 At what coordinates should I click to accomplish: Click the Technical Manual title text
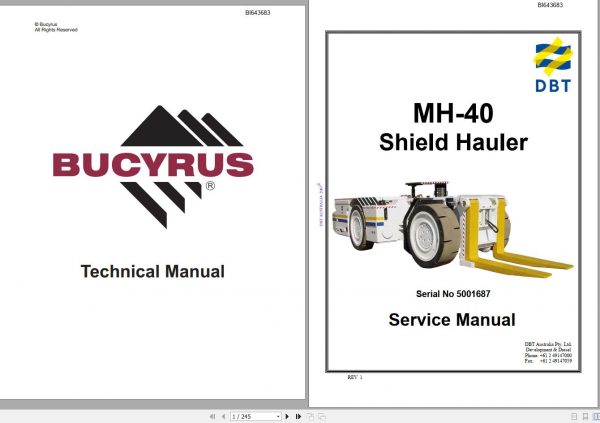coord(153,271)
